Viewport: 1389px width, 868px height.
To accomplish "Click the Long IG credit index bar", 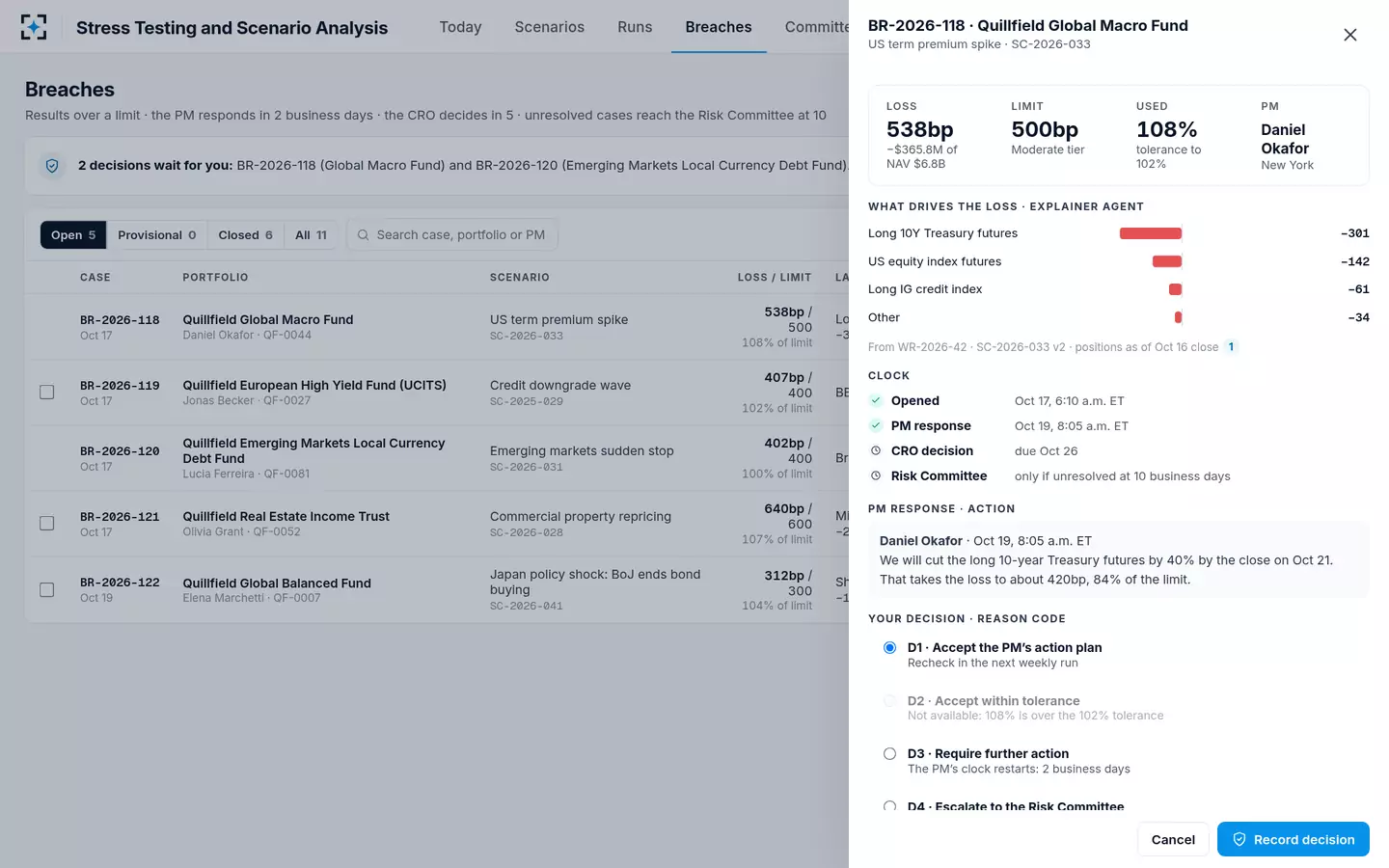I will pyautogui.click(x=1175, y=289).
